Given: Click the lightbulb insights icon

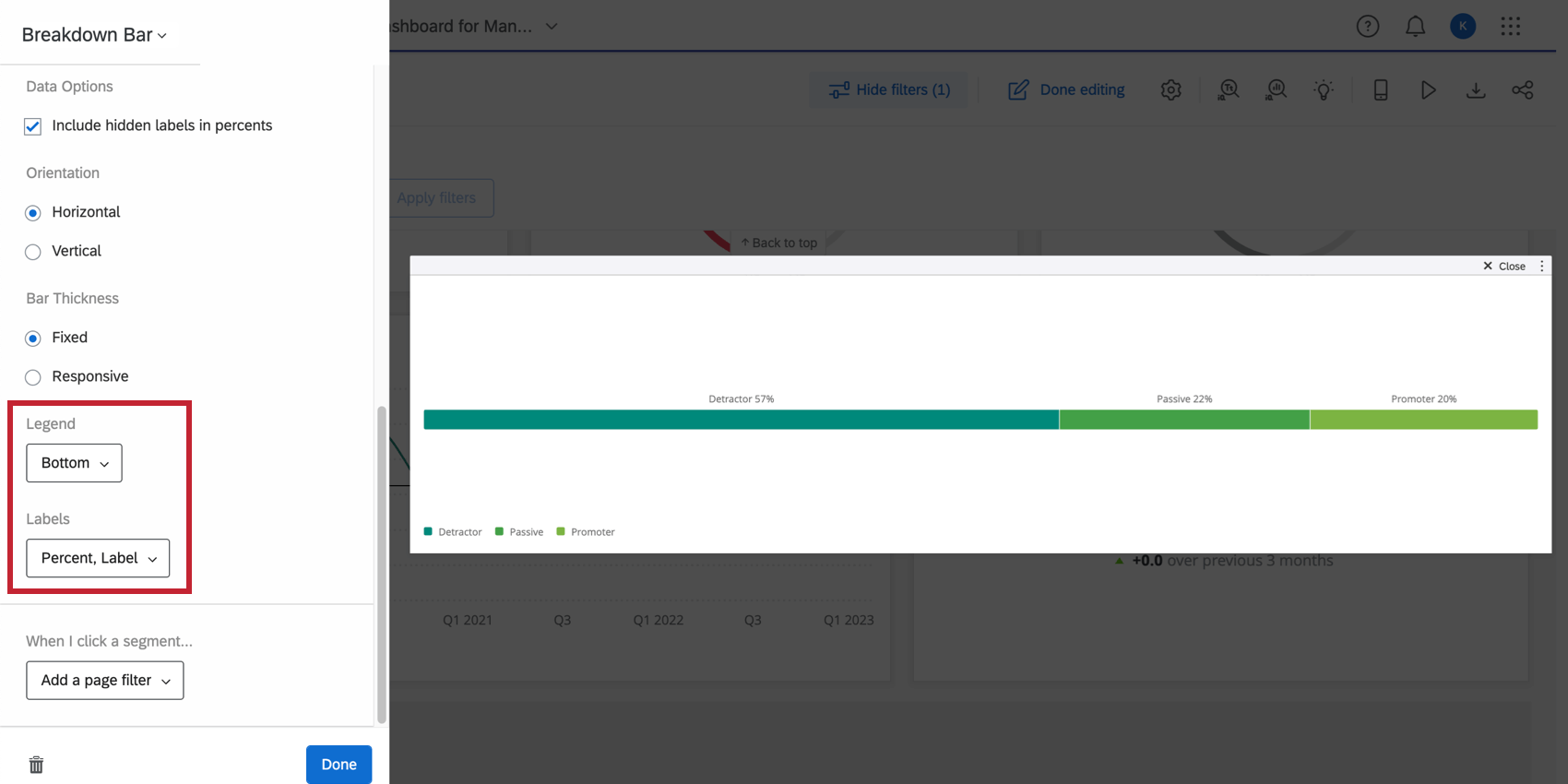Looking at the screenshot, I should [x=1324, y=89].
